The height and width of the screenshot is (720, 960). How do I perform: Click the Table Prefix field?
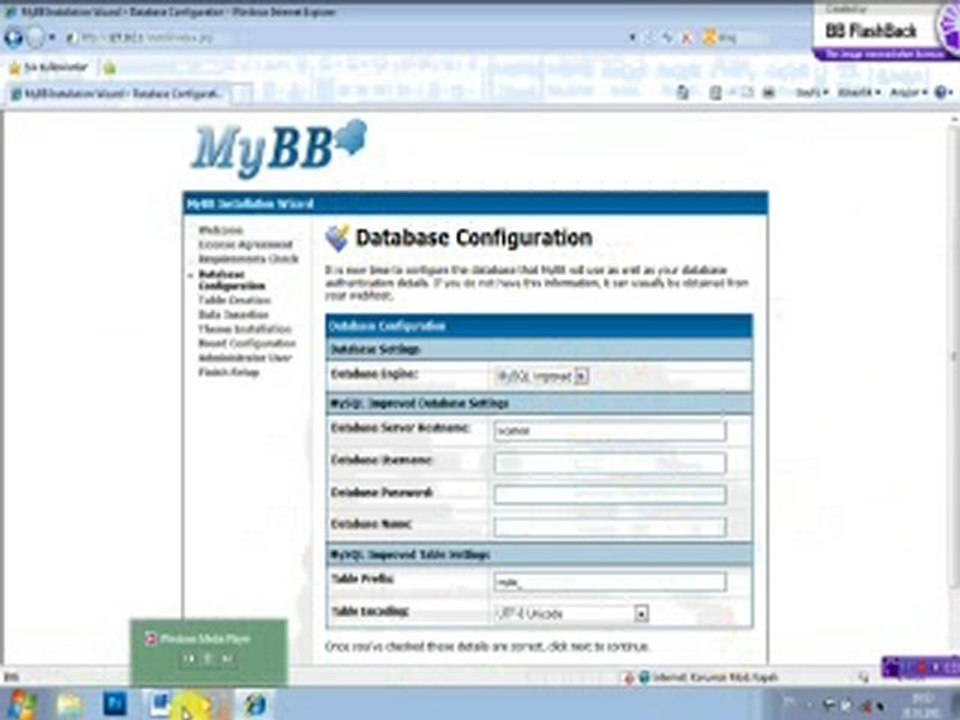(x=610, y=582)
